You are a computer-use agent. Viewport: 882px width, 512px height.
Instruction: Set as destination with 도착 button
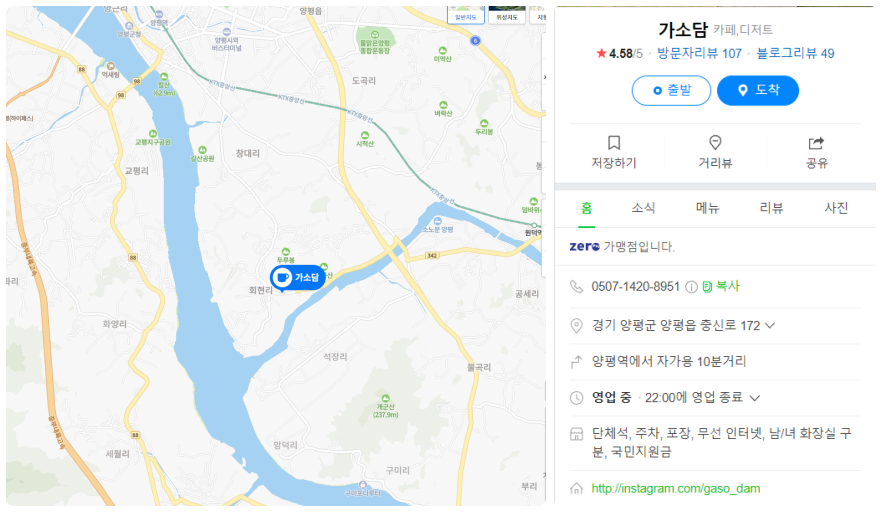[x=758, y=91]
